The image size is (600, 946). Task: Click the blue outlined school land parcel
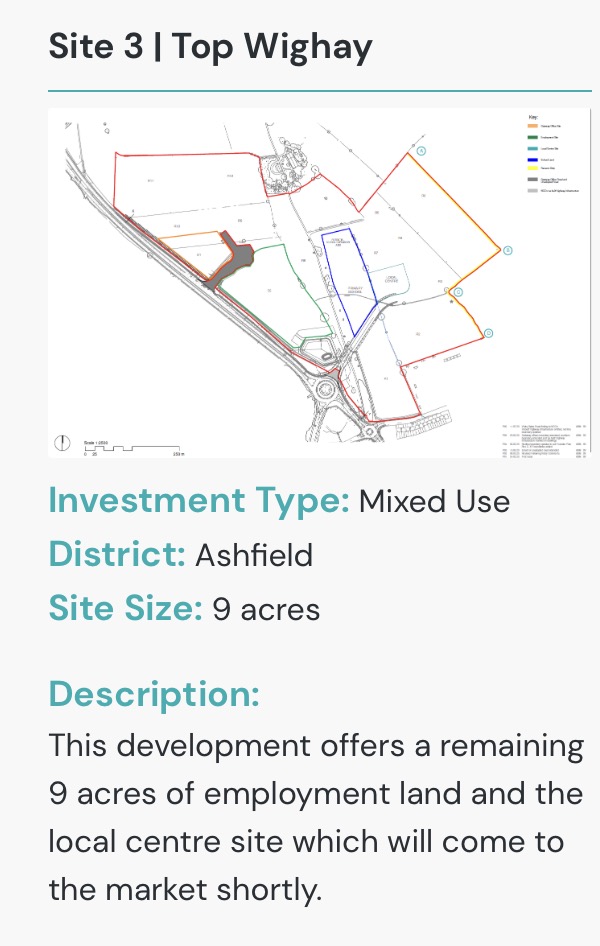(x=350, y=281)
